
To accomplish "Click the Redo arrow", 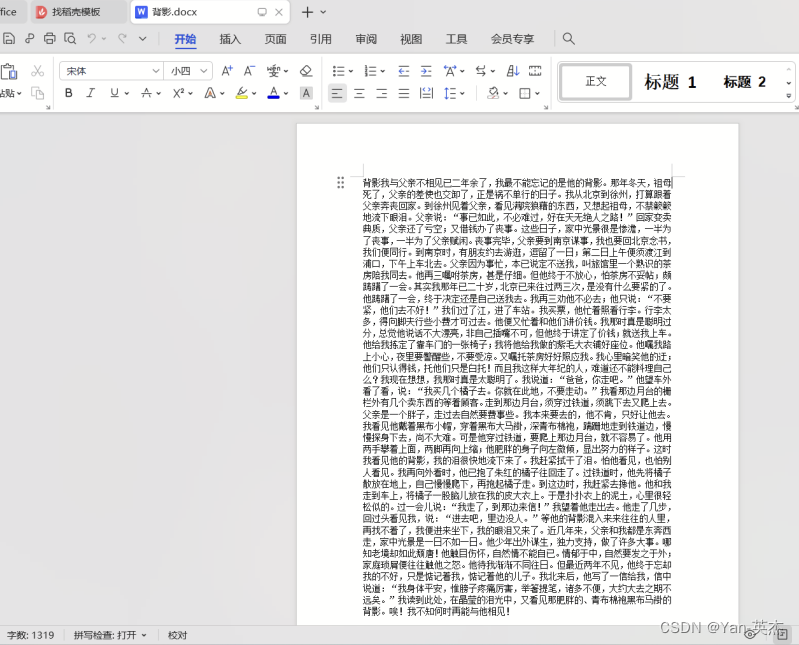I will tap(122, 39).
